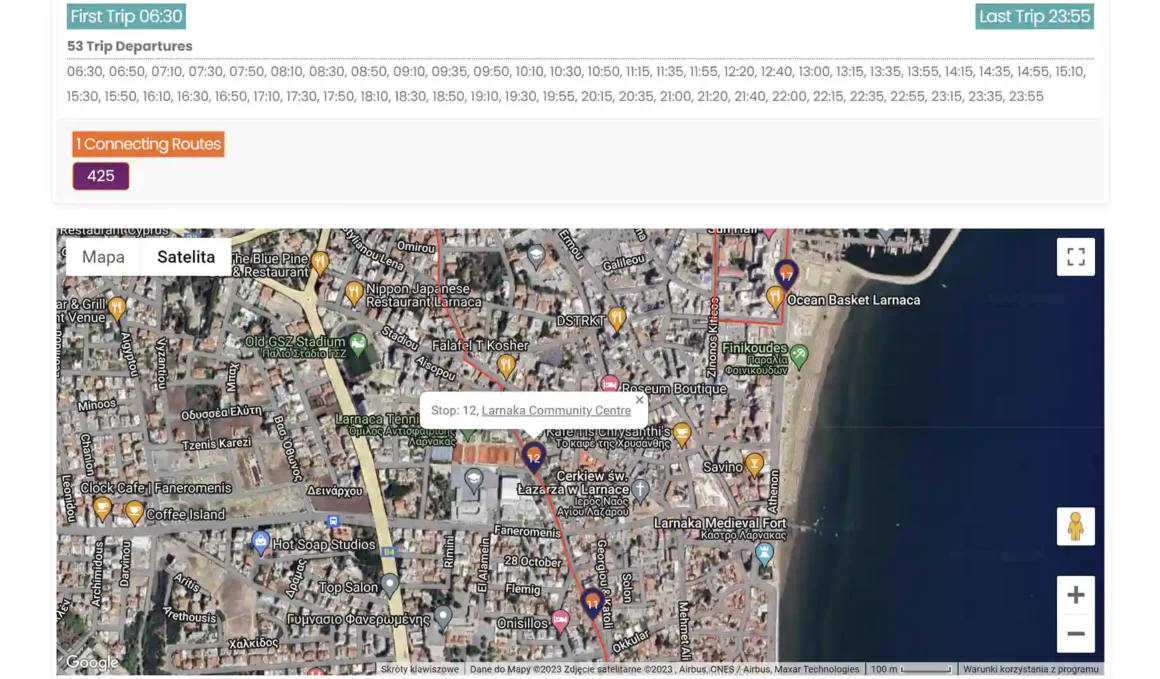Click the bus stop marker near Ocean Basket
1160x679 pixels.
(786, 272)
